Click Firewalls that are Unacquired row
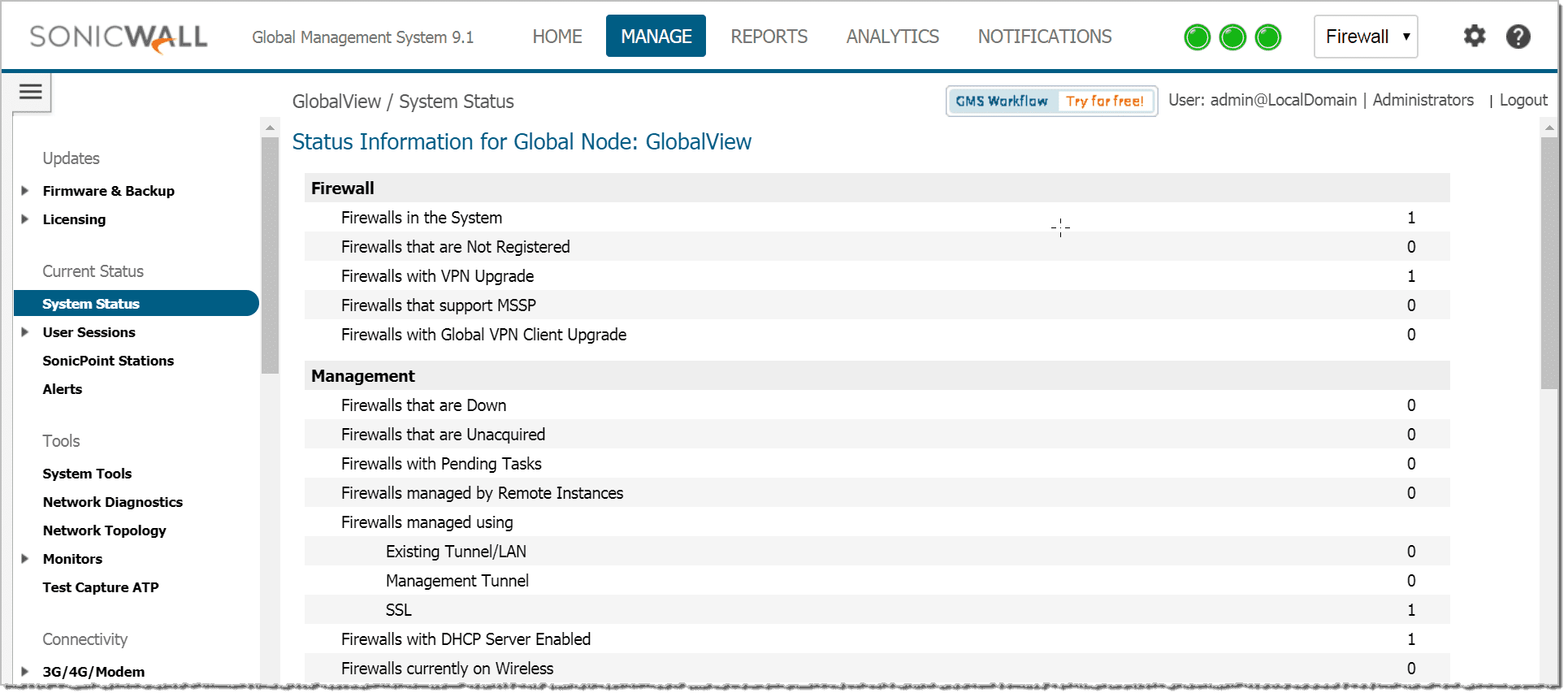Screen dimensions: 1568x697 click(877, 435)
